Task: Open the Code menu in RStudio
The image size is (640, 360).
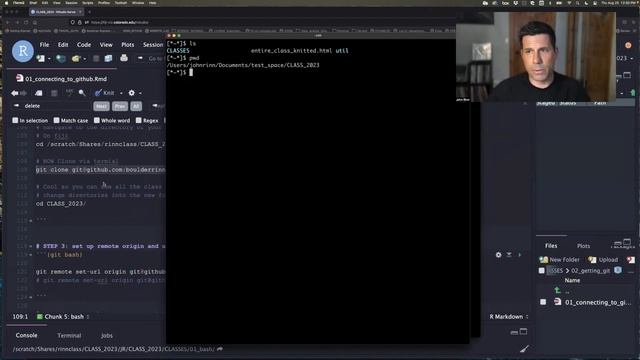Action: (x=84, y=44)
